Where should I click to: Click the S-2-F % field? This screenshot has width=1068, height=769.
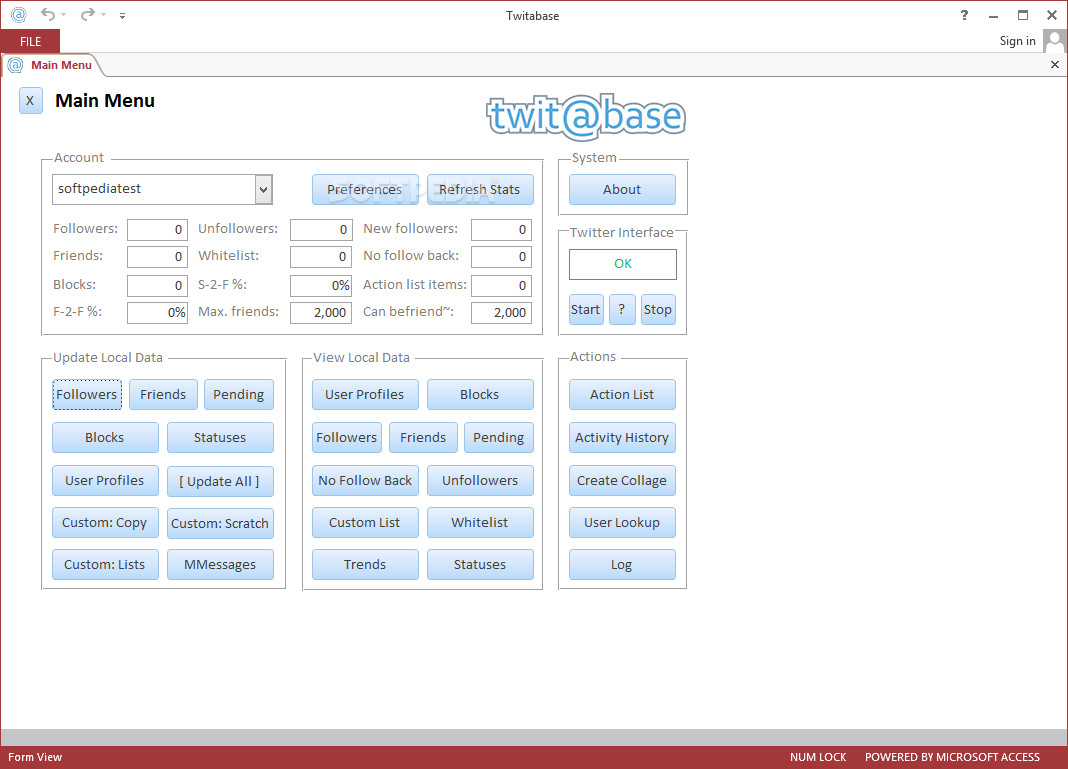[321, 285]
